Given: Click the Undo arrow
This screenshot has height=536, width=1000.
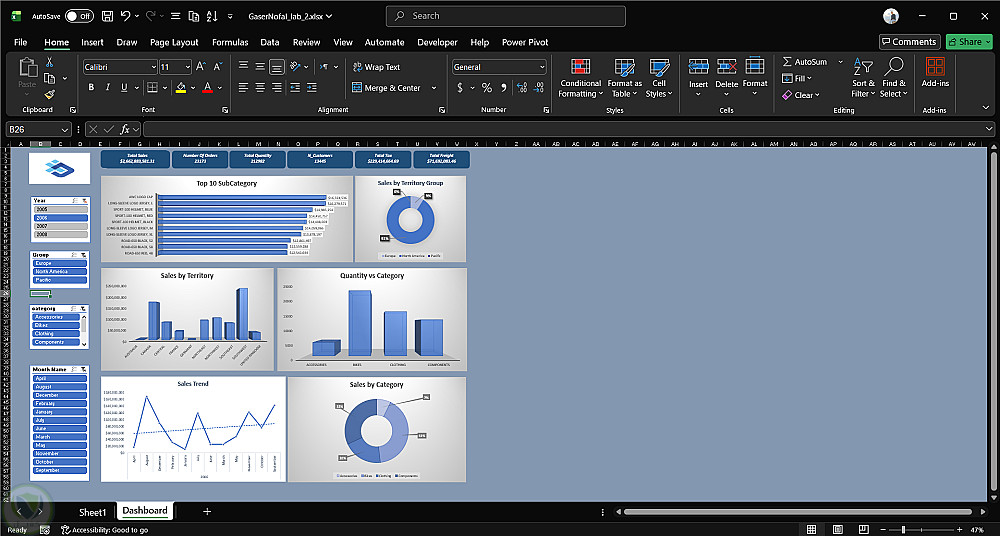Looking at the screenshot, I should pos(126,16).
